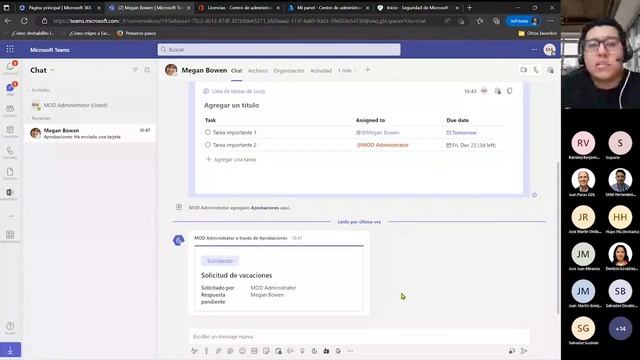Add a new tab with plus button
The height and width of the screenshot is (360, 640).
coord(367,70)
